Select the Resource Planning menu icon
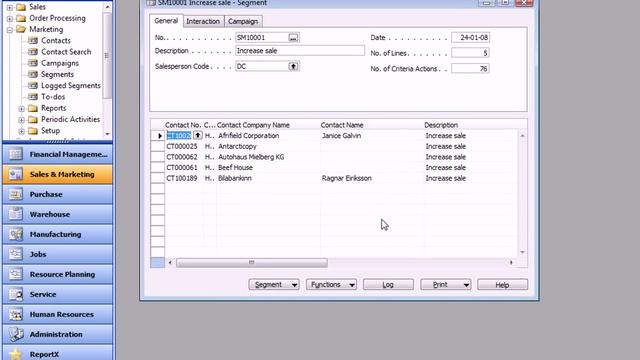 click(x=16, y=274)
